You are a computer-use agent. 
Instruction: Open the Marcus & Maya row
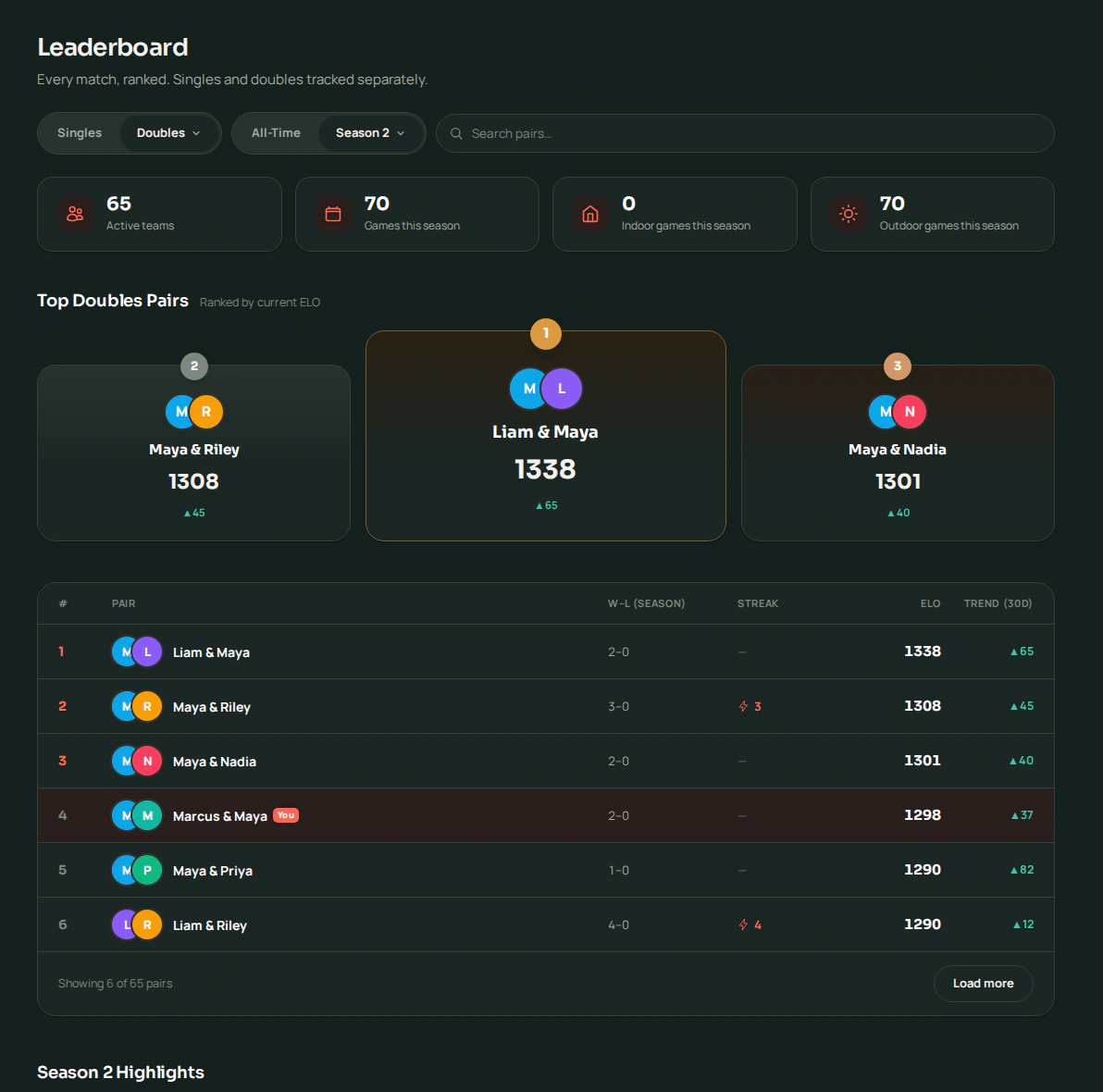[x=546, y=815]
